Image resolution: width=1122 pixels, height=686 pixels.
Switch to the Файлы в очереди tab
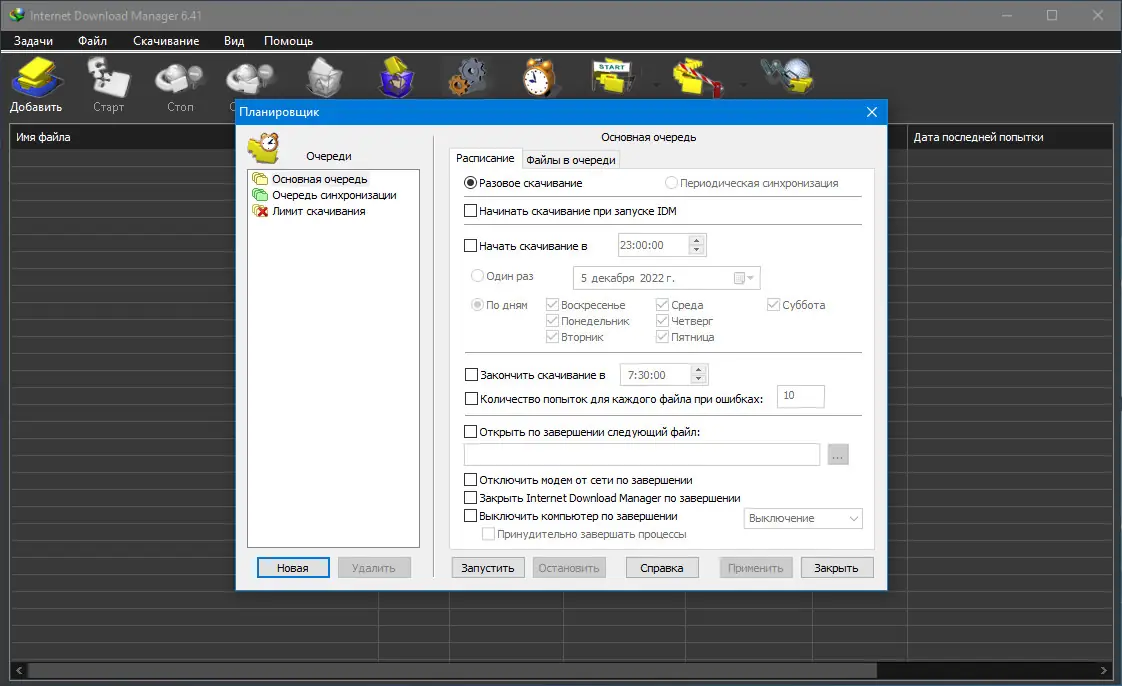click(570, 160)
